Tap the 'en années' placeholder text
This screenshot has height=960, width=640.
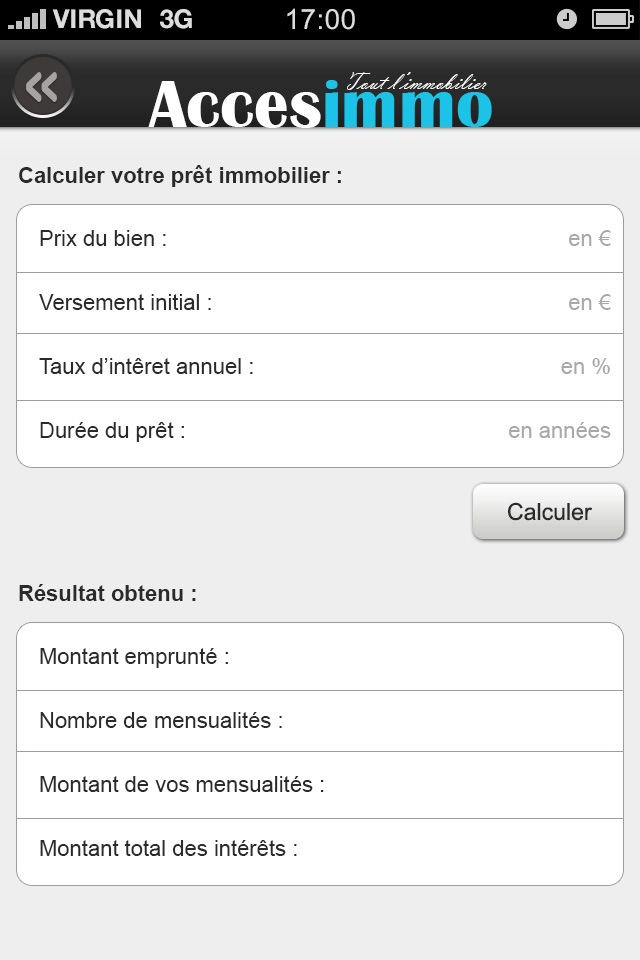click(x=559, y=431)
